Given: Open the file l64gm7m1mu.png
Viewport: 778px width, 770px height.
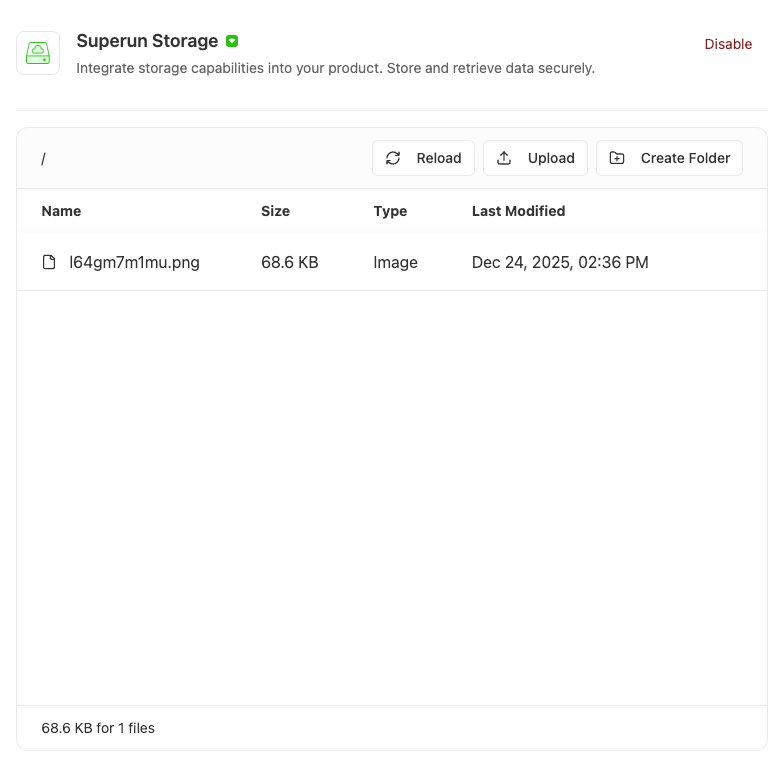Looking at the screenshot, I should click(134, 262).
